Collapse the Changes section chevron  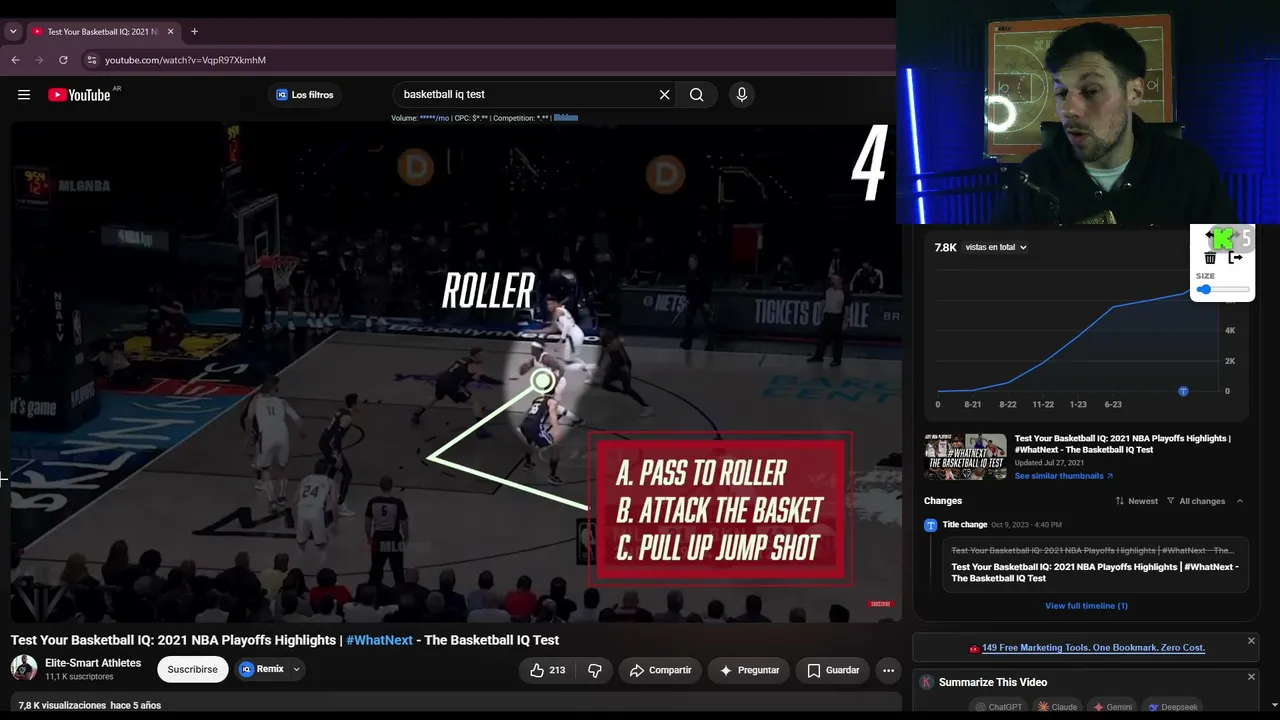pos(1240,501)
